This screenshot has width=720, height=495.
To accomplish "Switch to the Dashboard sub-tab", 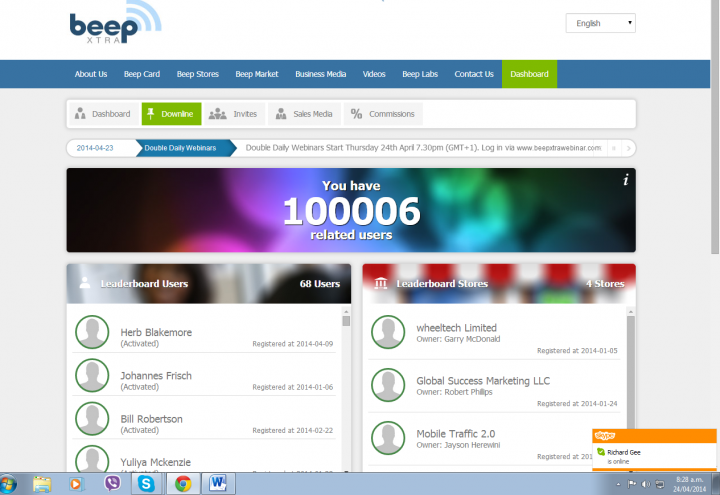I will coord(103,114).
